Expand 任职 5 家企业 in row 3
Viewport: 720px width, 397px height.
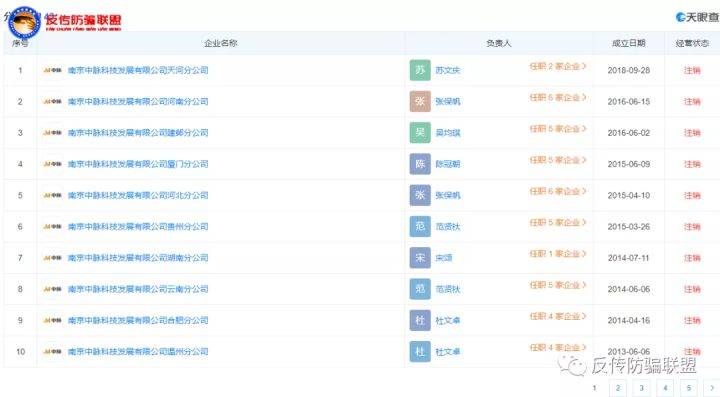(558, 129)
